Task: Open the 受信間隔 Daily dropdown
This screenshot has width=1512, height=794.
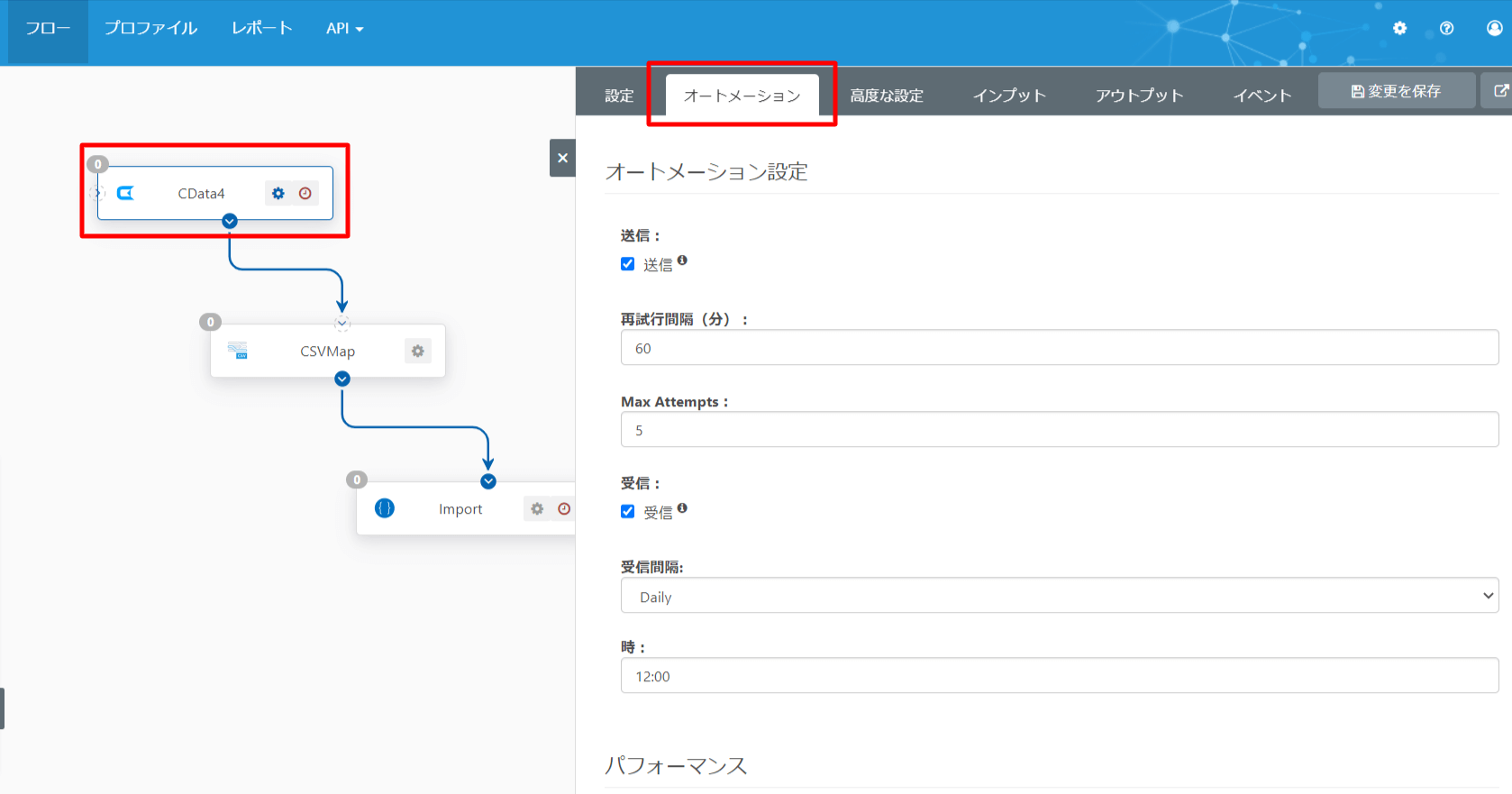Action: pos(1060,596)
